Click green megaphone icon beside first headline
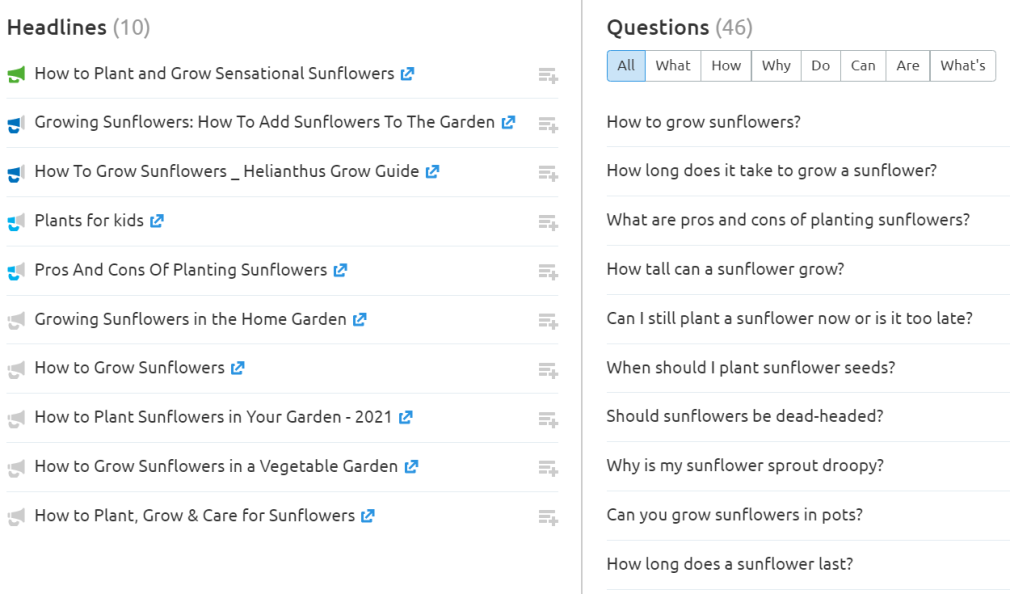Image resolution: width=1010 pixels, height=594 pixels. pos(16,74)
